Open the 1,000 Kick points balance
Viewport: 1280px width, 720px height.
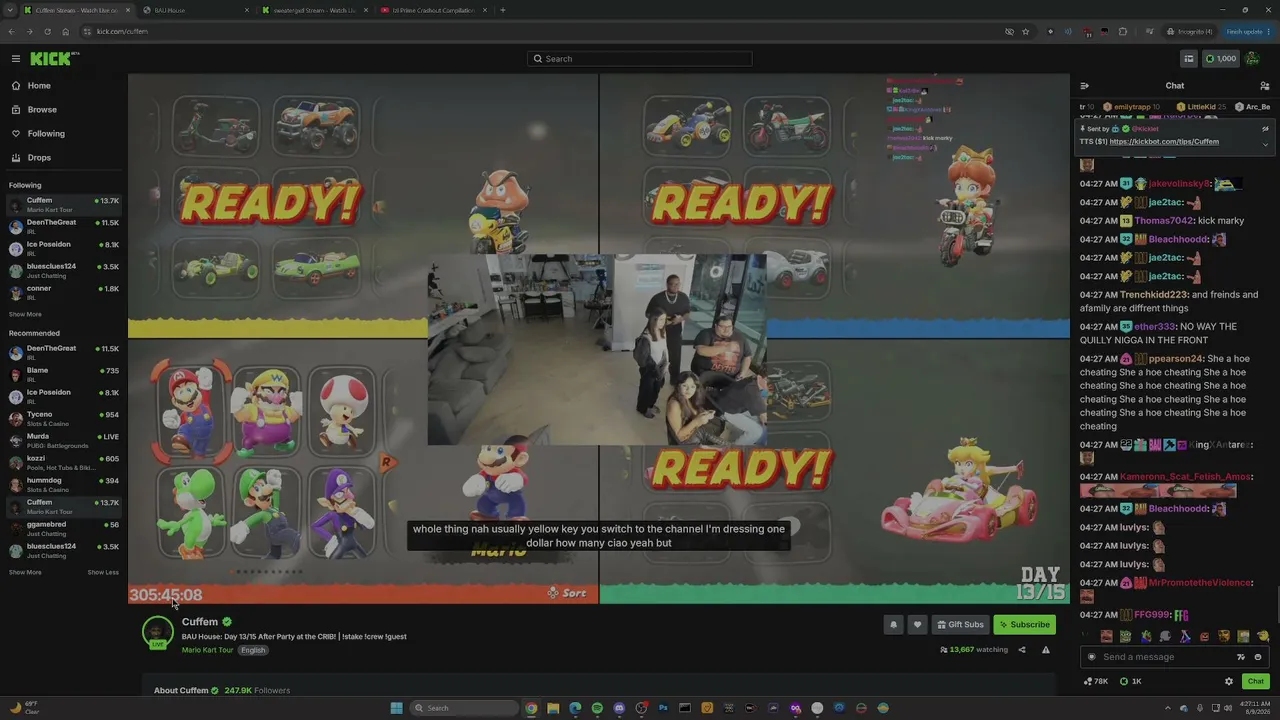1220,59
